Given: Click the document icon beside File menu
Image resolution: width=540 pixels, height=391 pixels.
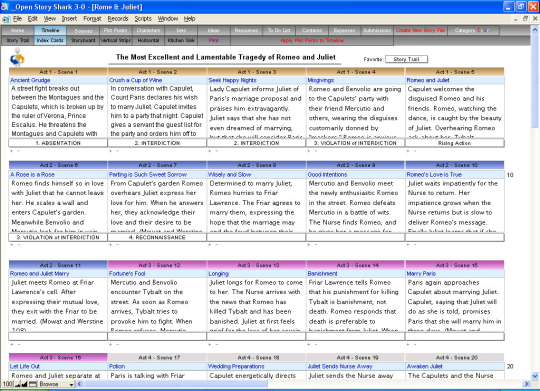Looking at the screenshot, I should pos(6,19).
